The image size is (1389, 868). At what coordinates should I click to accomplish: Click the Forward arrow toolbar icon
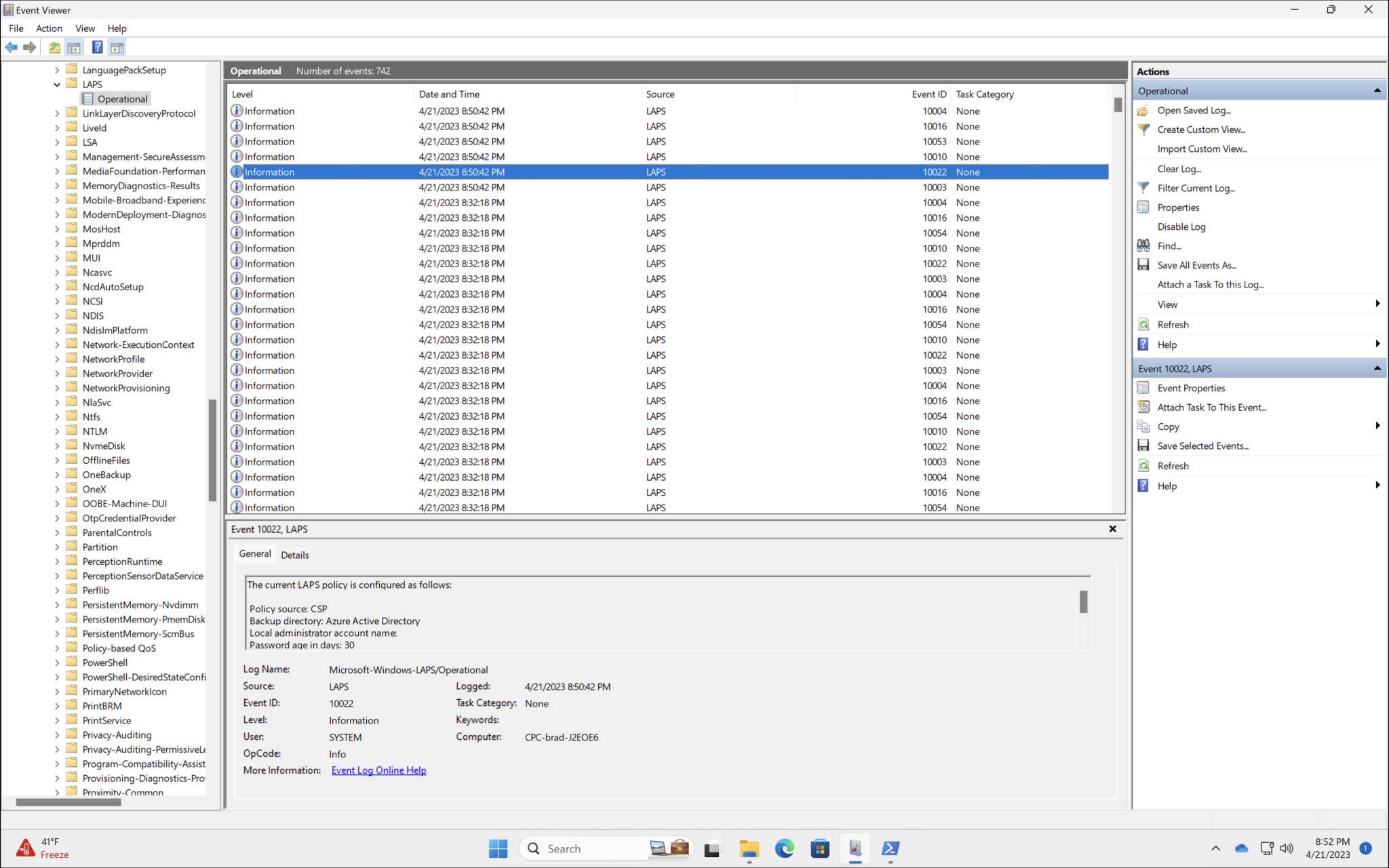pyautogui.click(x=29, y=47)
